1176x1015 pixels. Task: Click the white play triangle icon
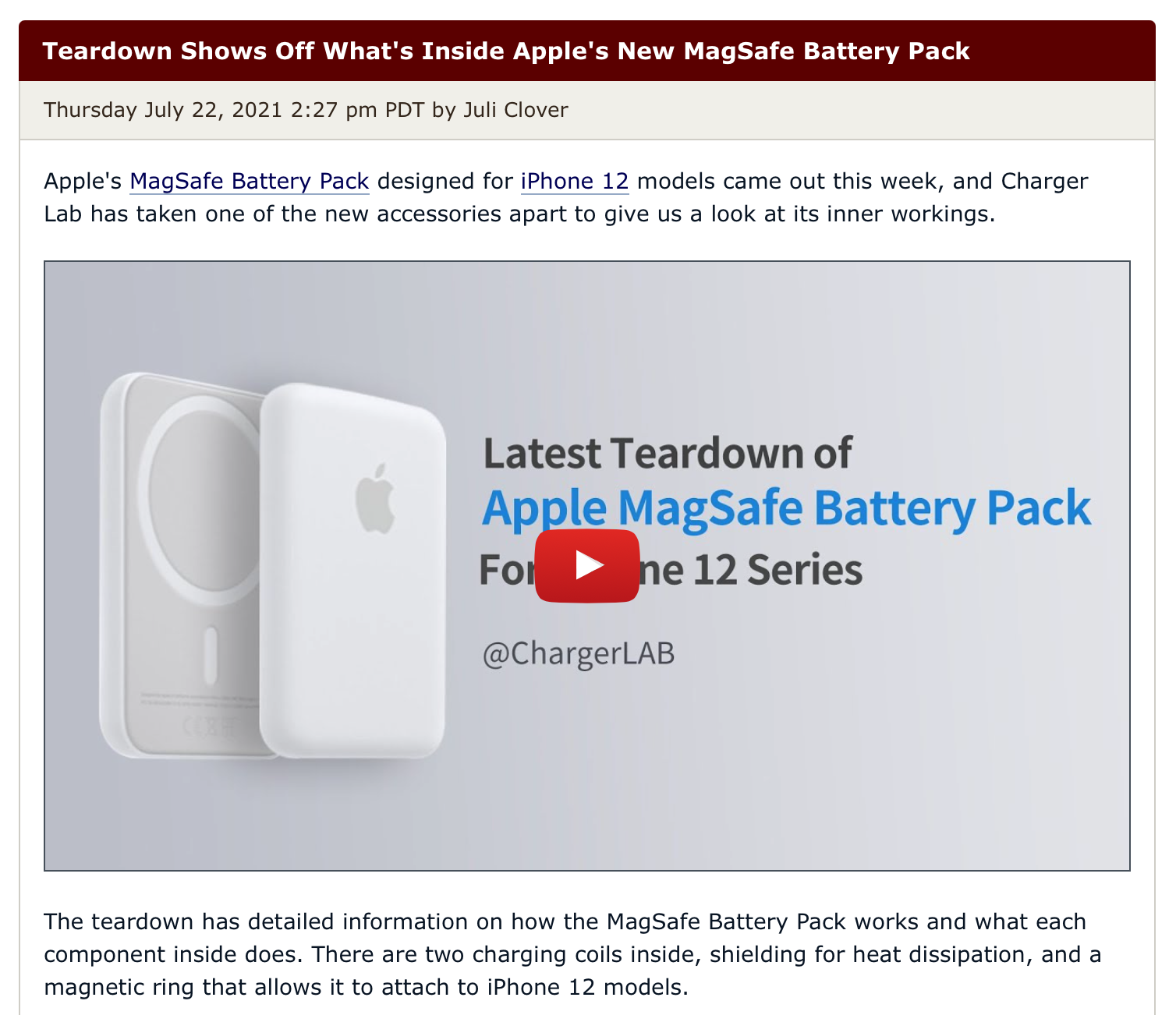click(x=589, y=565)
